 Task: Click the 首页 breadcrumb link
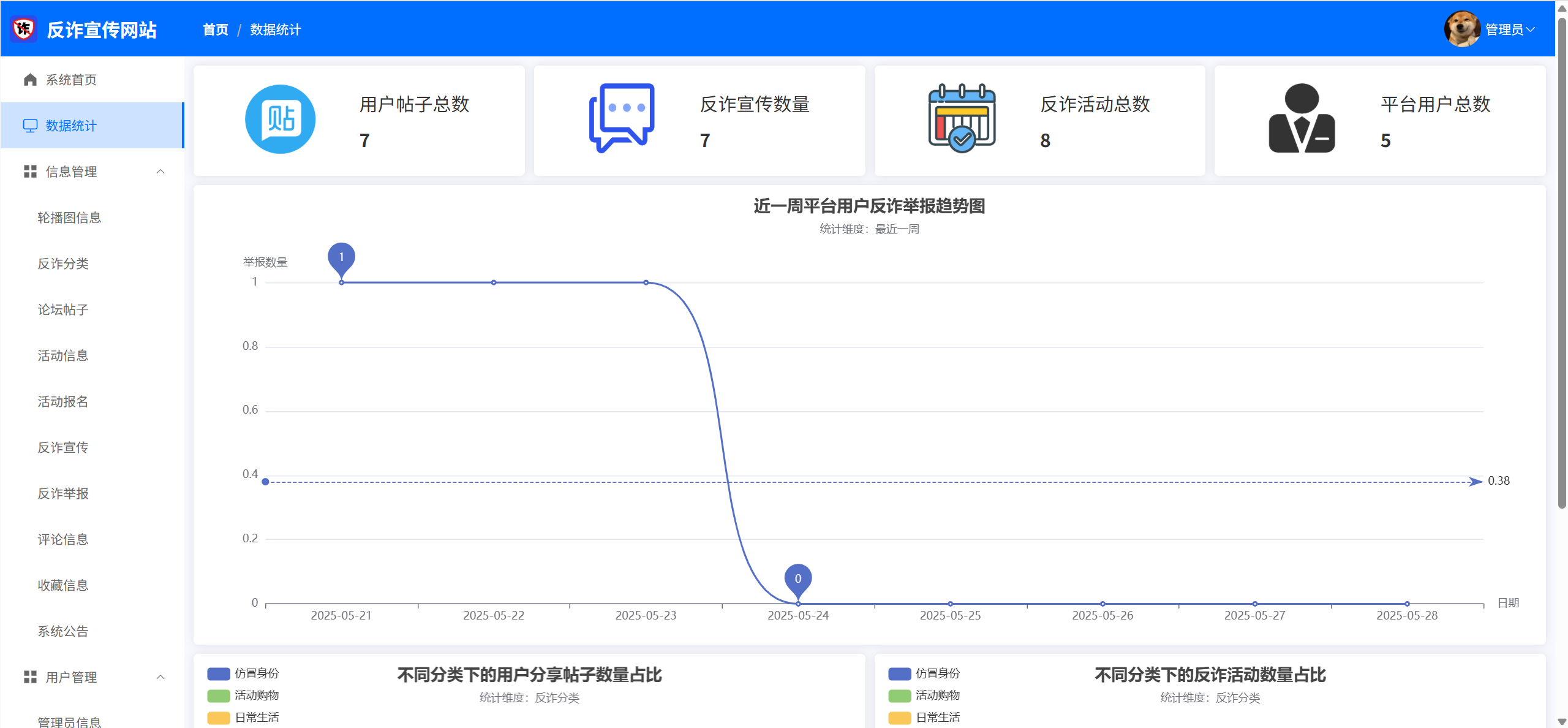[x=216, y=29]
